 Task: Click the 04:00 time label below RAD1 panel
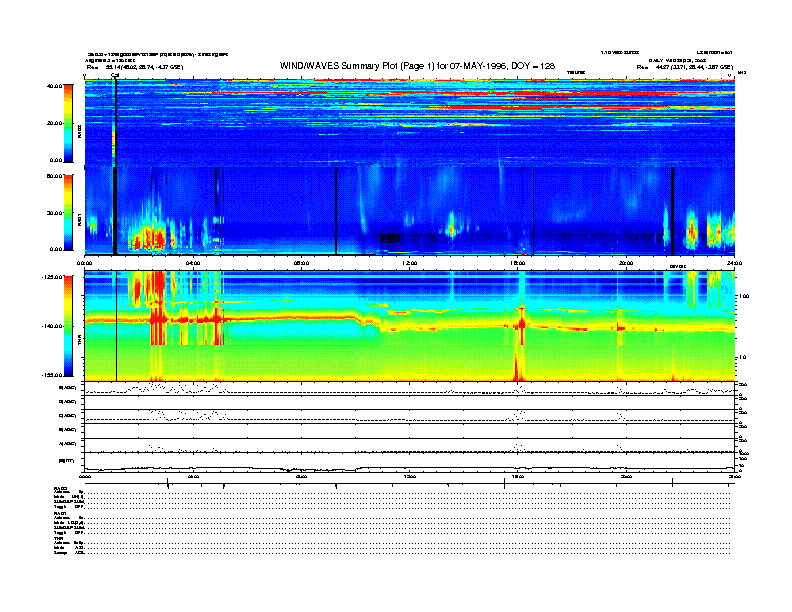(x=193, y=263)
